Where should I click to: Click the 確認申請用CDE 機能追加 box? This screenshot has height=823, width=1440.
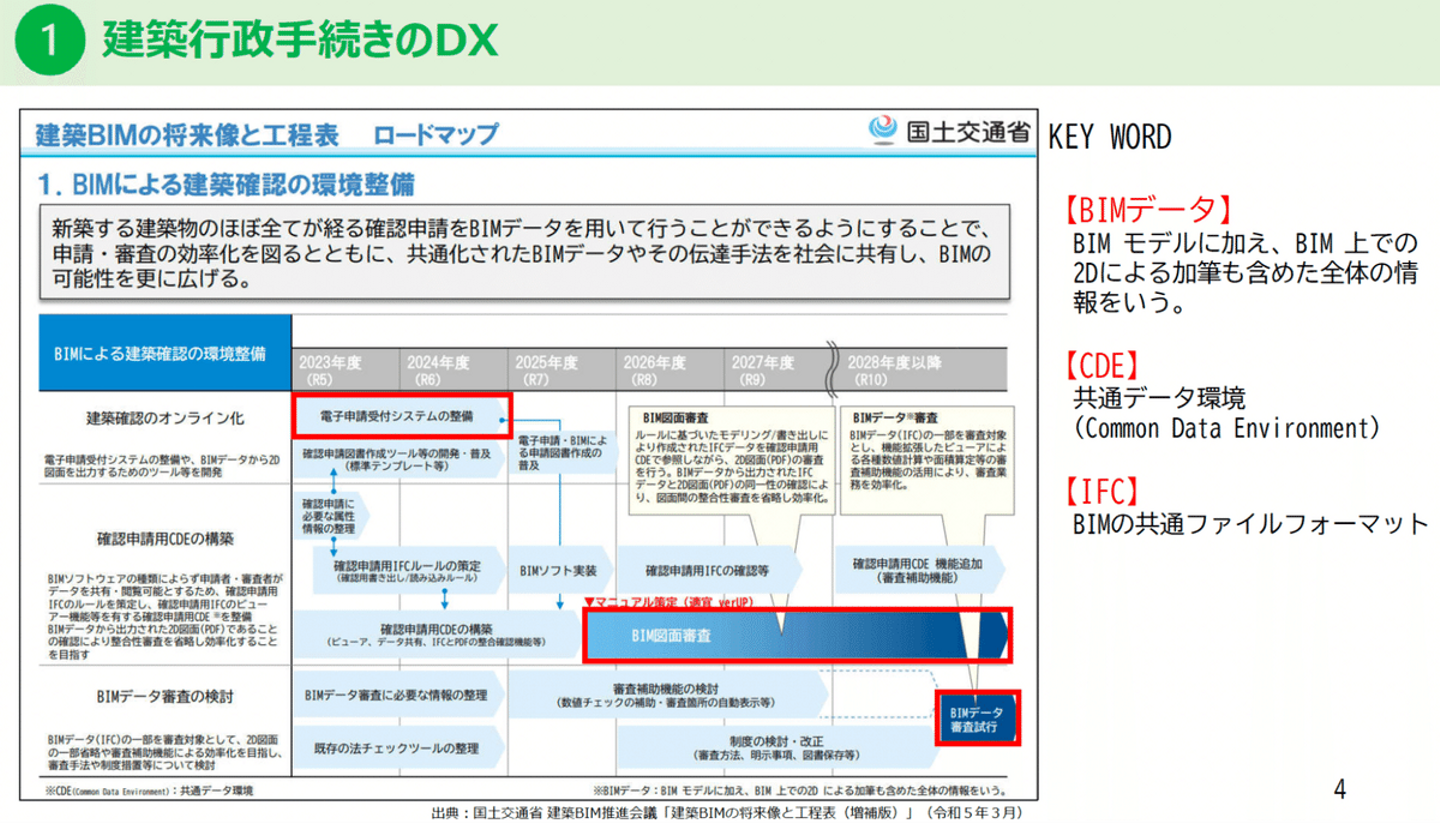click(919, 570)
